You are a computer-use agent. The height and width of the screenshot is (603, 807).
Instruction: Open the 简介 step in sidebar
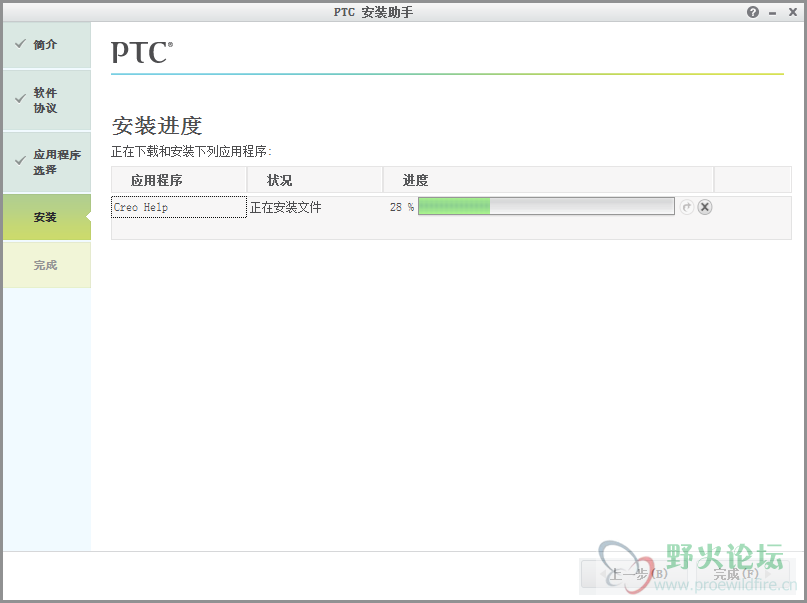[x=47, y=45]
